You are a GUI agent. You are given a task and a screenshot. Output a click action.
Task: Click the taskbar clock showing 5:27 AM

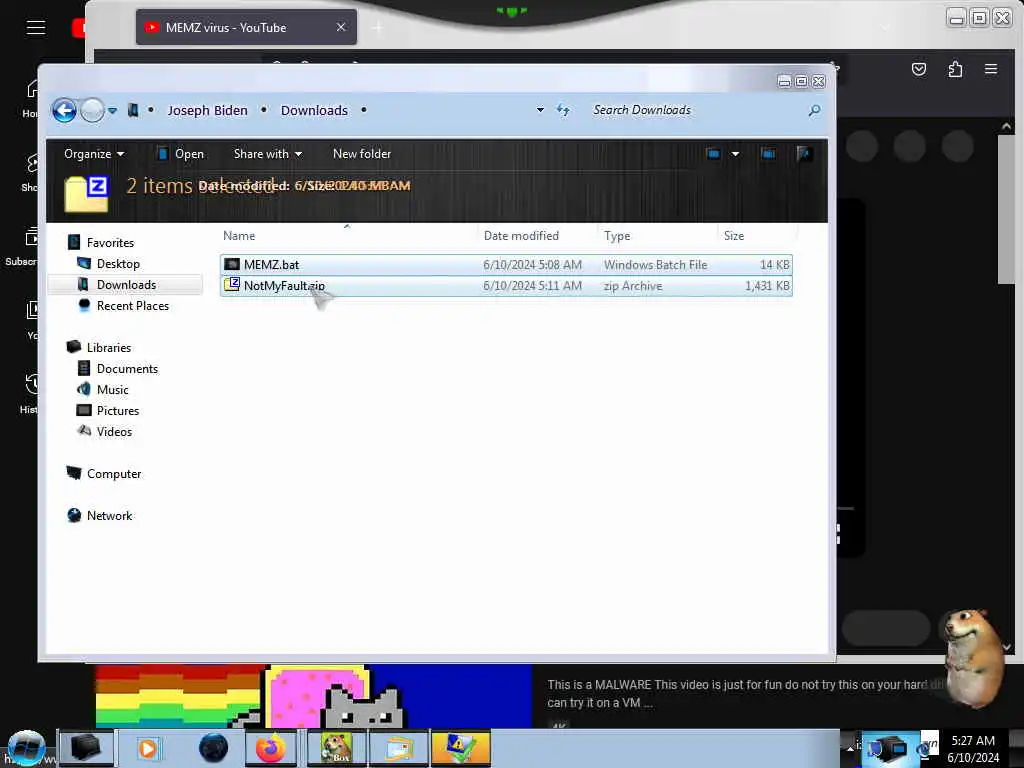pos(973,748)
